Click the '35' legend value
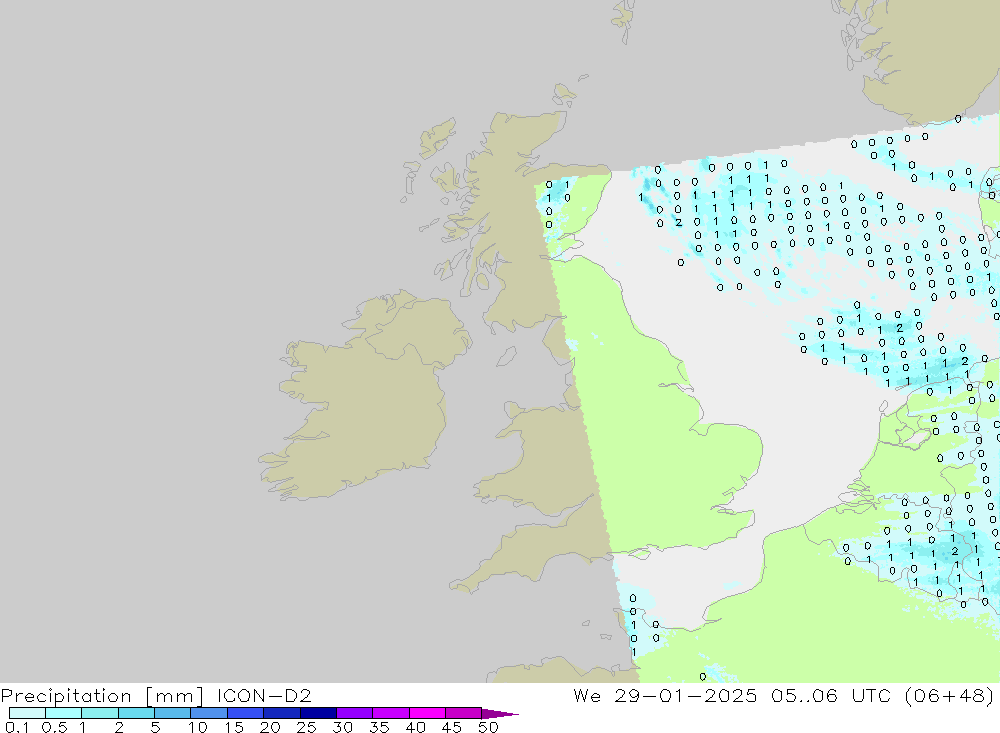The image size is (1000, 733). pos(379,727)
